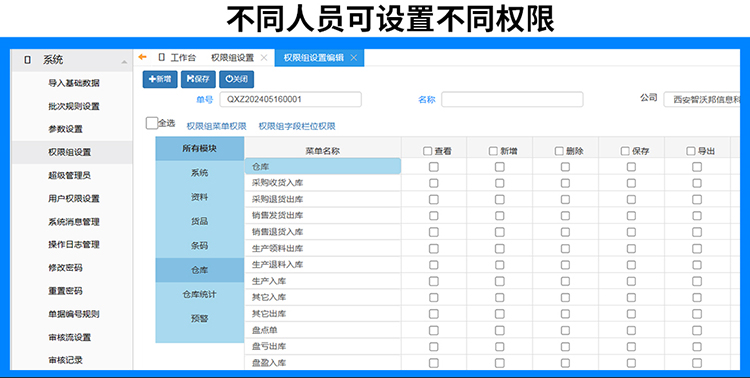Select 系统 in the blue module list
750x378 pixels.
[200, 173]
